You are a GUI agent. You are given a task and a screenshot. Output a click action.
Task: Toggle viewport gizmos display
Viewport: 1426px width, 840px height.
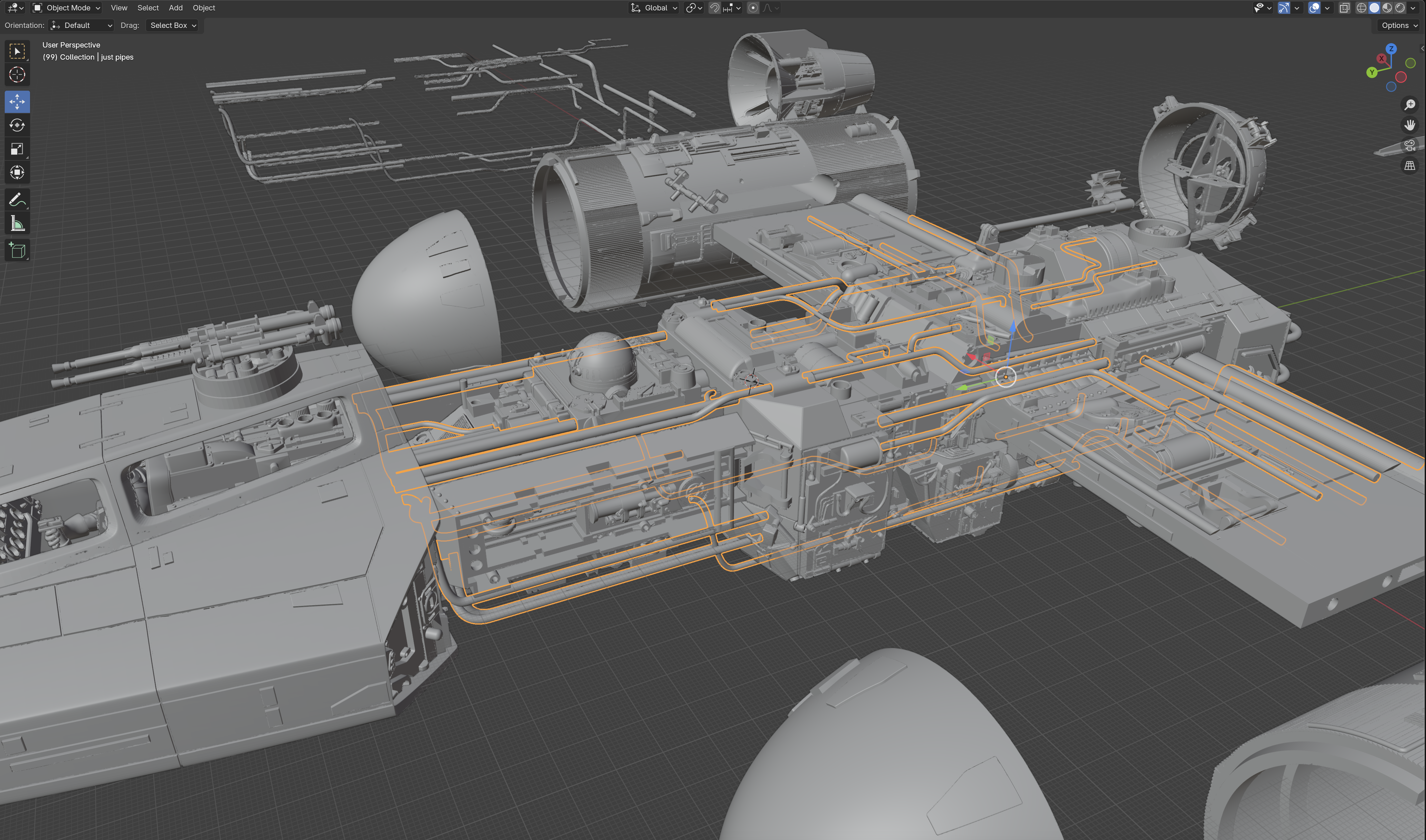coord(1284,8)
